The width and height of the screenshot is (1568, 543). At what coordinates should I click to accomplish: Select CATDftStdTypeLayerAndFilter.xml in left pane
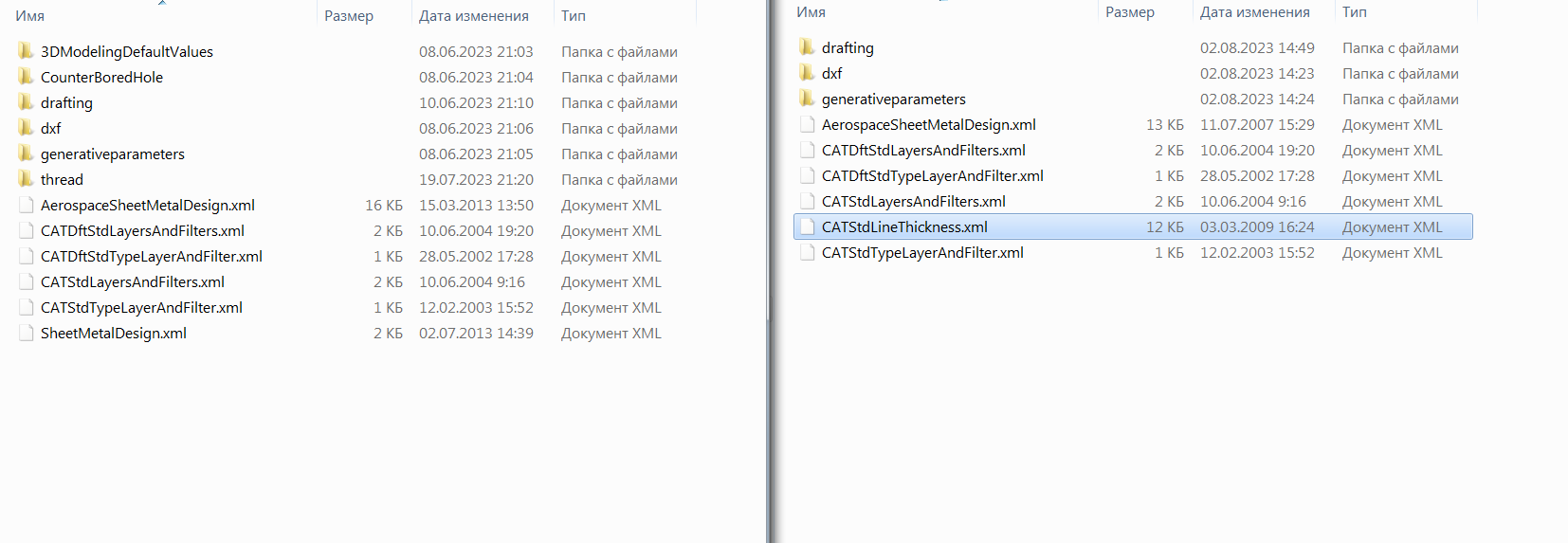152,256
